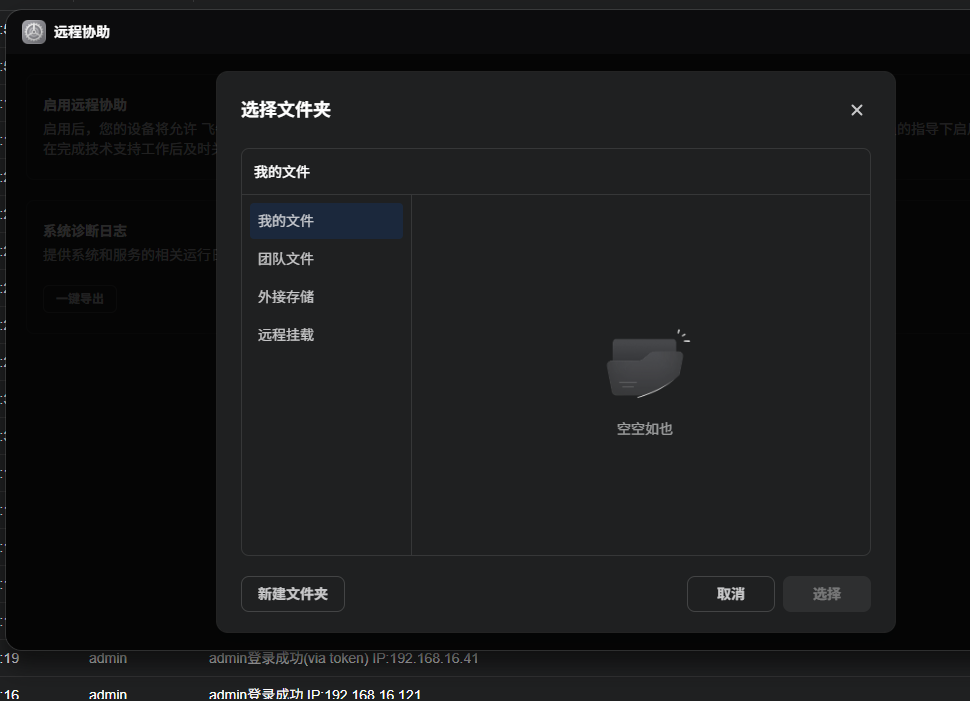Click the 空空如也 empty label
Viewport: 970px width, 701px height.
coord(645,429)
